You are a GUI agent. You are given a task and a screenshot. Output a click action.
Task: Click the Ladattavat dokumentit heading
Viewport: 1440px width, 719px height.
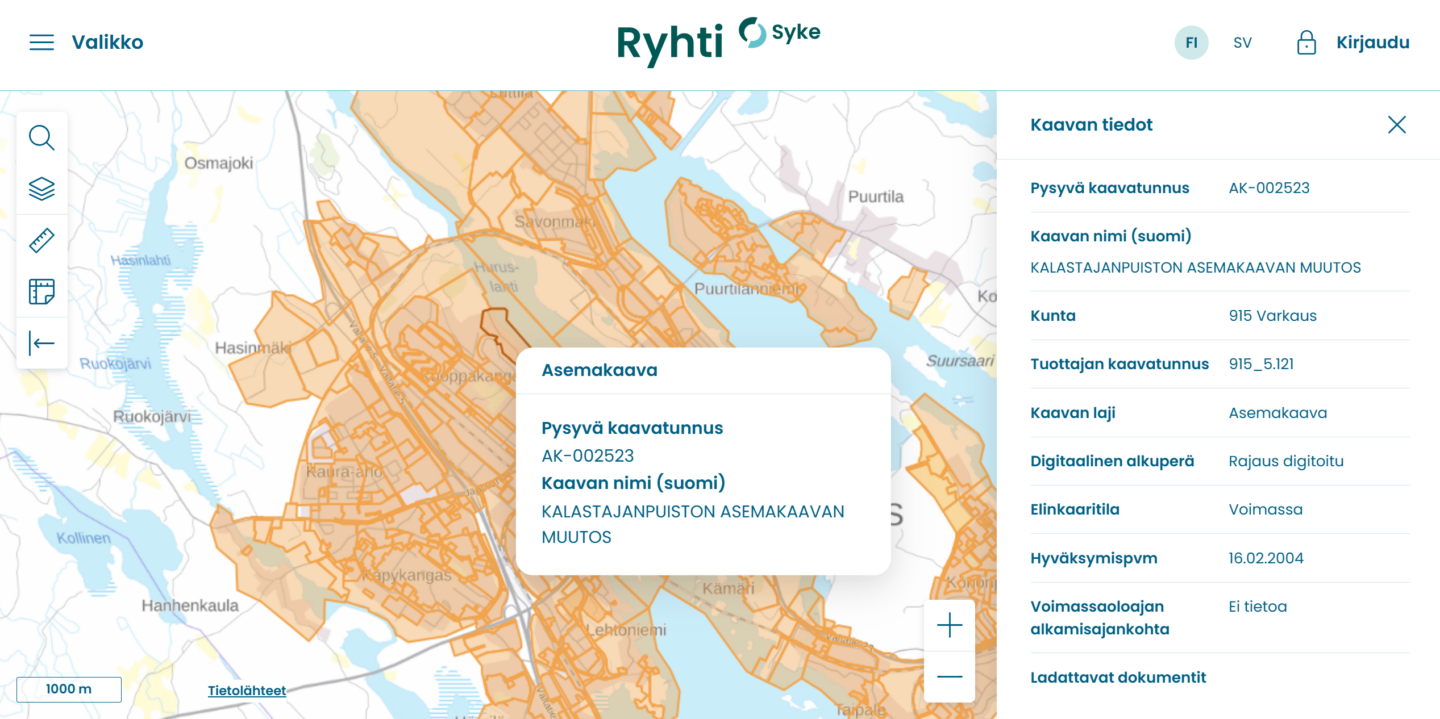[x=1118, y=677]
